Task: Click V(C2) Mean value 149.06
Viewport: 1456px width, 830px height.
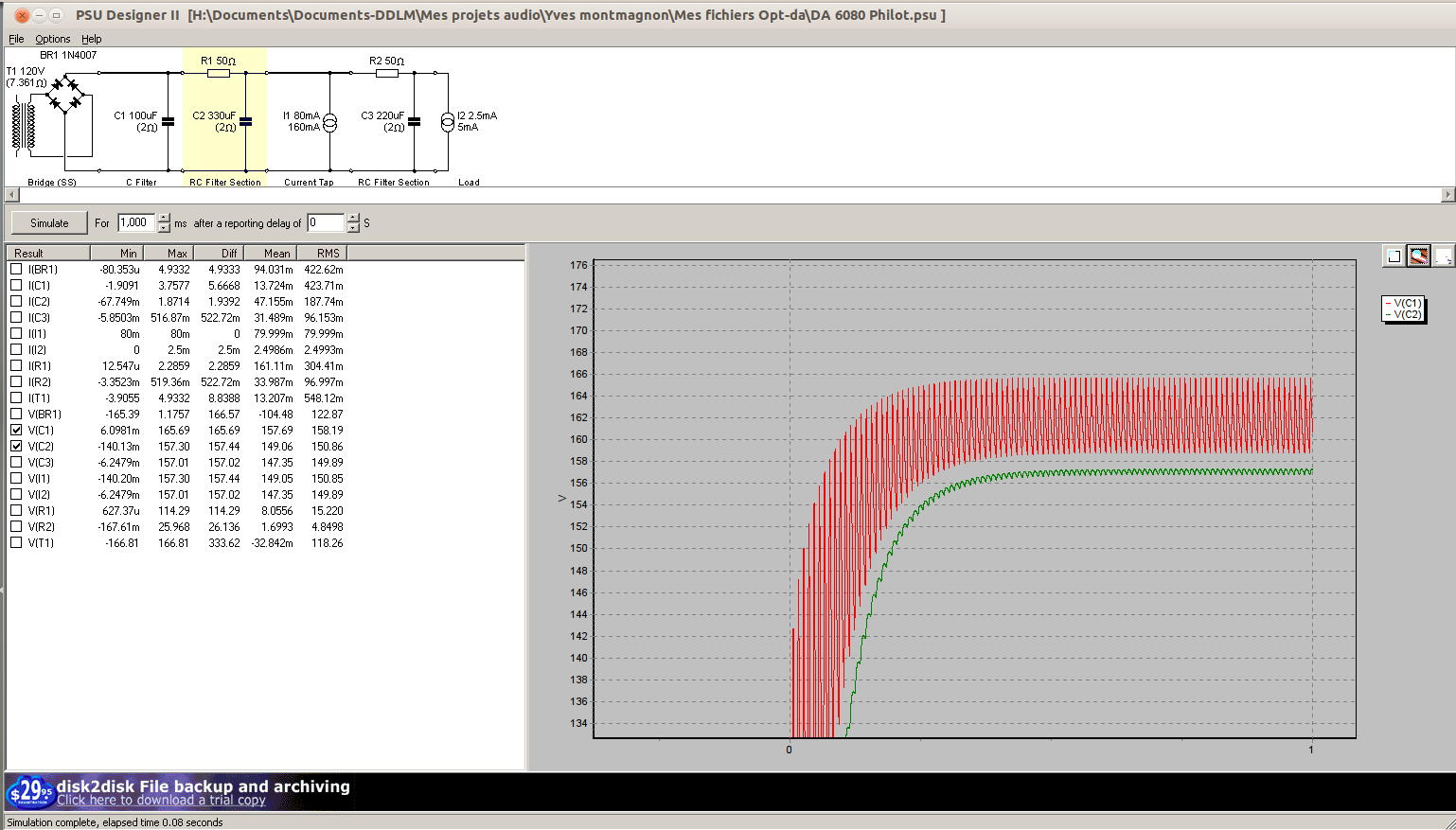Action: 276,446
